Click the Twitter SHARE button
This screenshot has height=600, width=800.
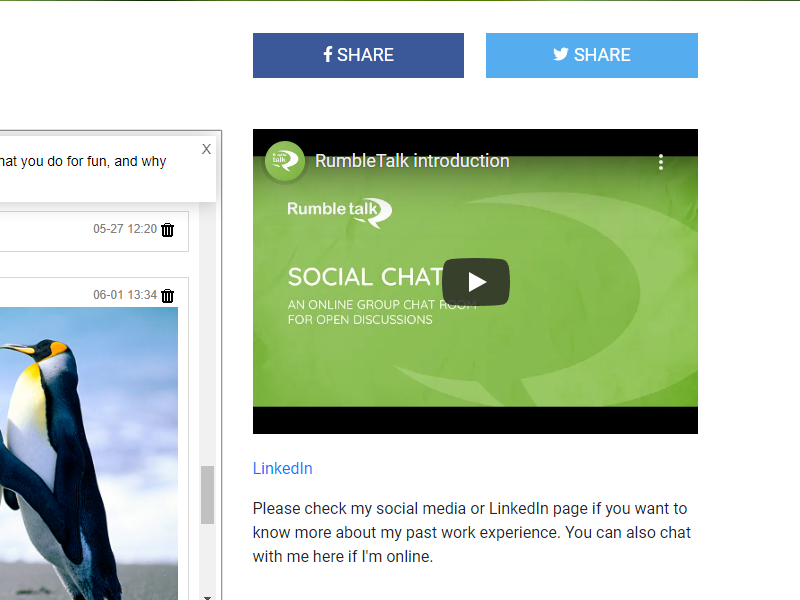tap(591, 55)
